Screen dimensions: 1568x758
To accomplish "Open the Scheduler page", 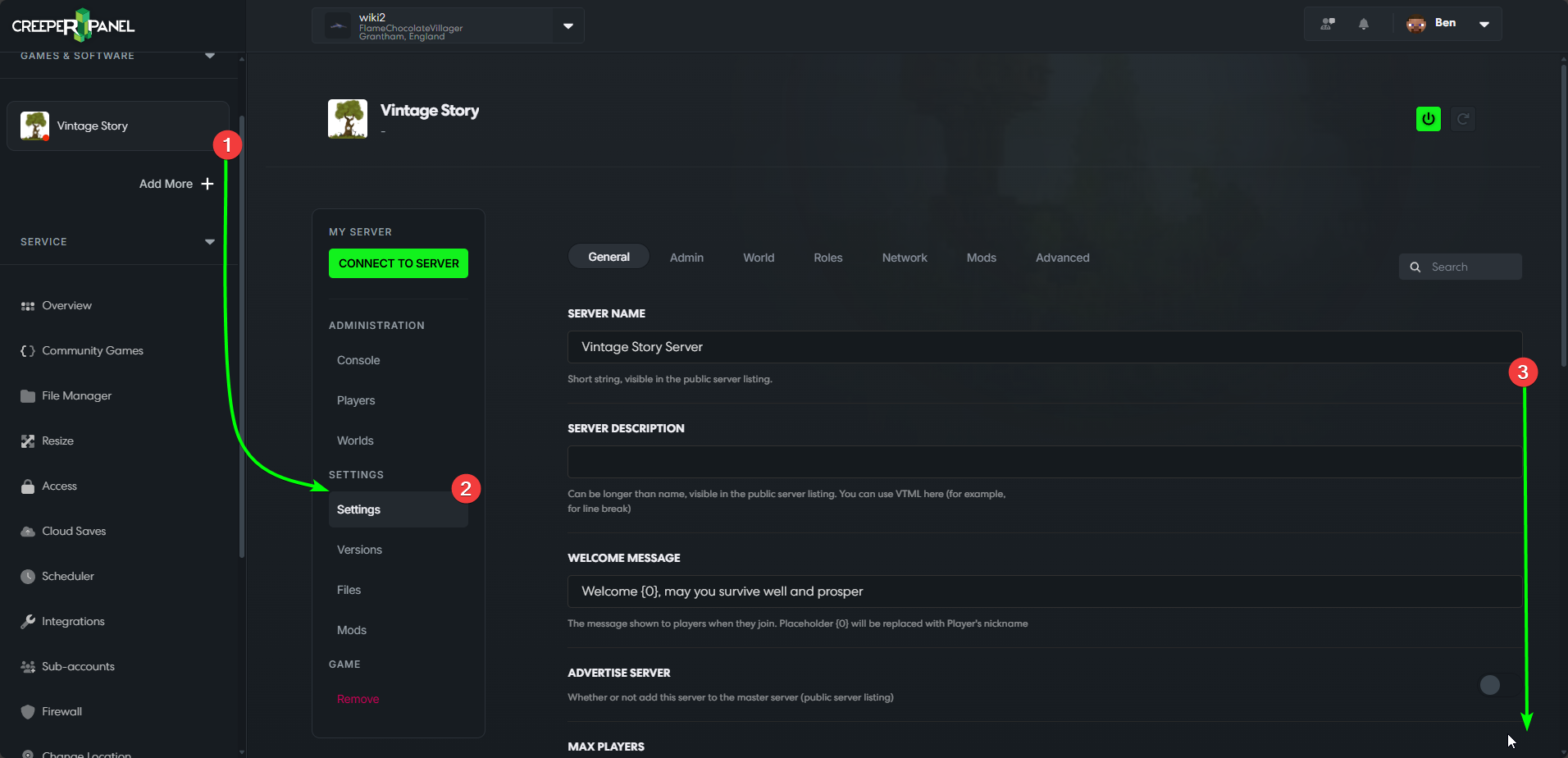I will [68, 577].
